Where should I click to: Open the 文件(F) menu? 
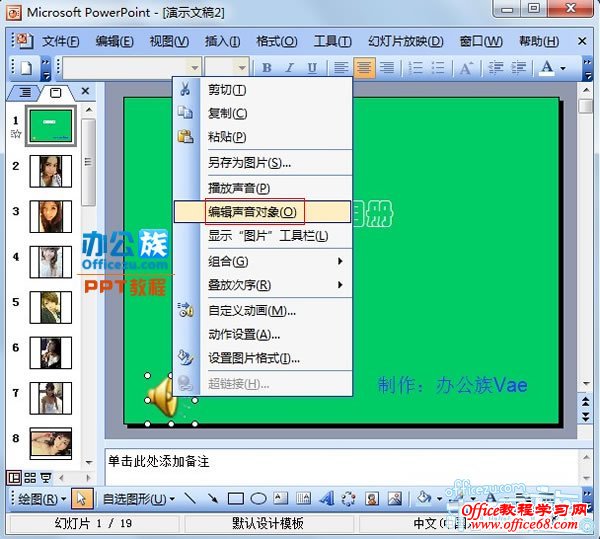[x=60, y=41]
